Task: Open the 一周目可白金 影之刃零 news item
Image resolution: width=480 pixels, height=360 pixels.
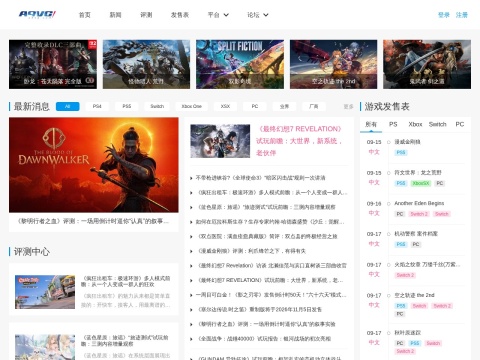Action: pos(271,295)
